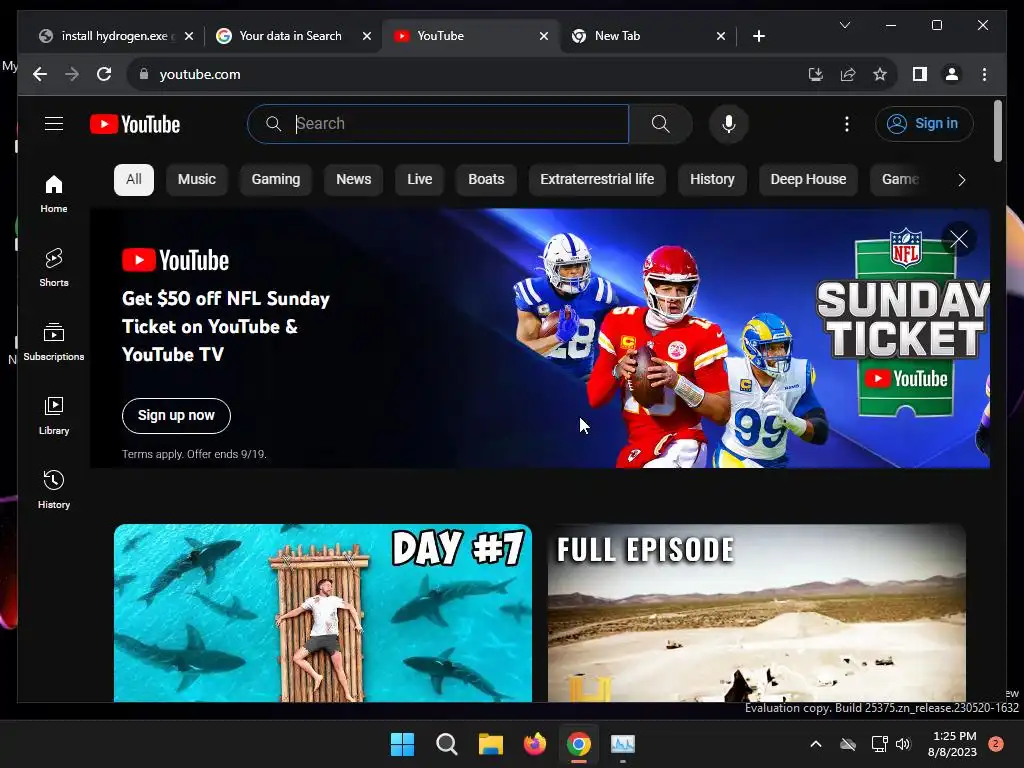Start voice search with the microphone icon
This screenshot has width=1024, height=768.
pos(729,123)
